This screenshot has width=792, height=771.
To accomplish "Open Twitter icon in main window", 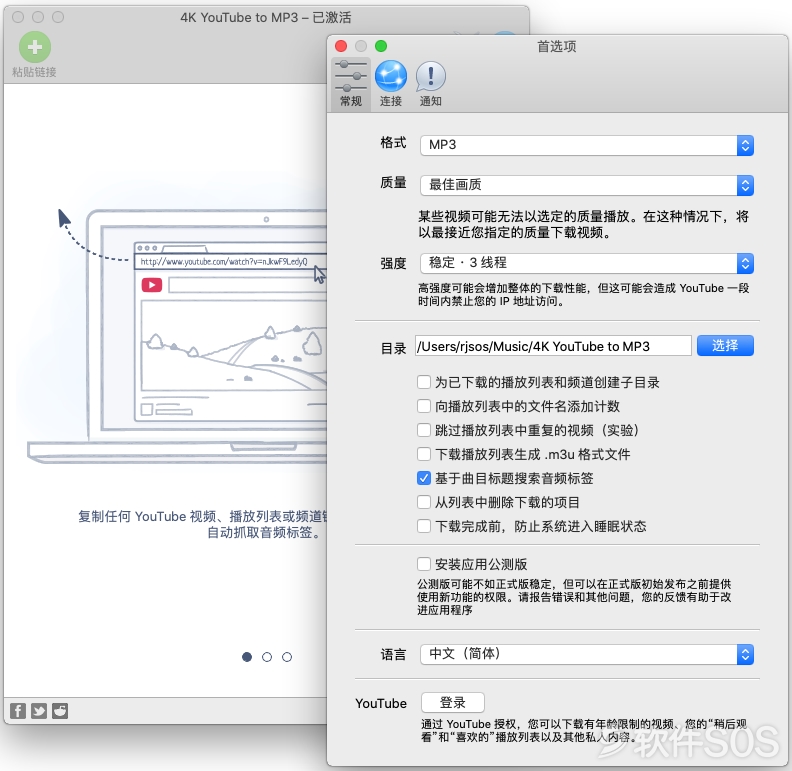I will tap(39, 711).
